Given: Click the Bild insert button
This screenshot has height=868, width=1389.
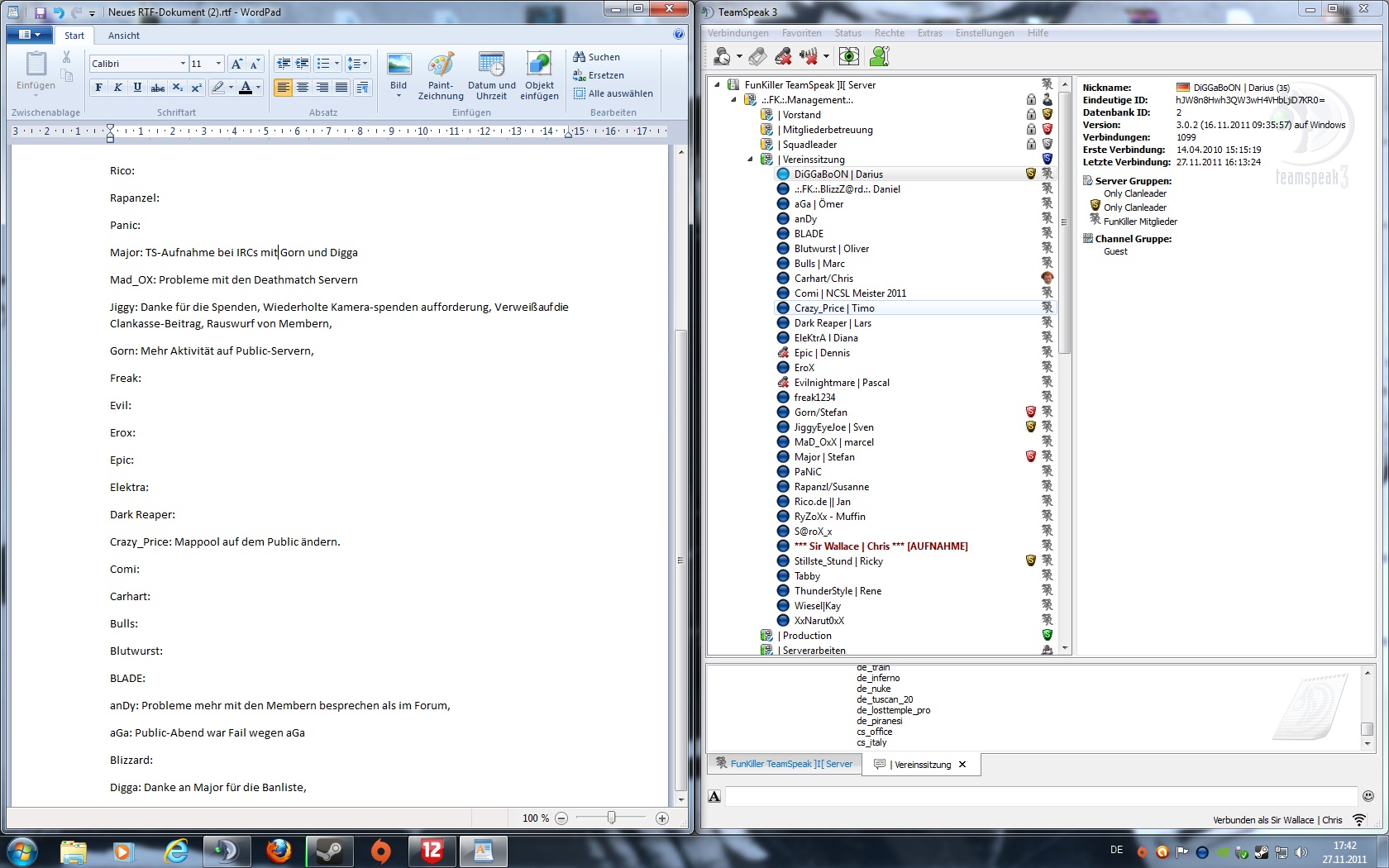Looking at the screenshot, I should point(399,76).
